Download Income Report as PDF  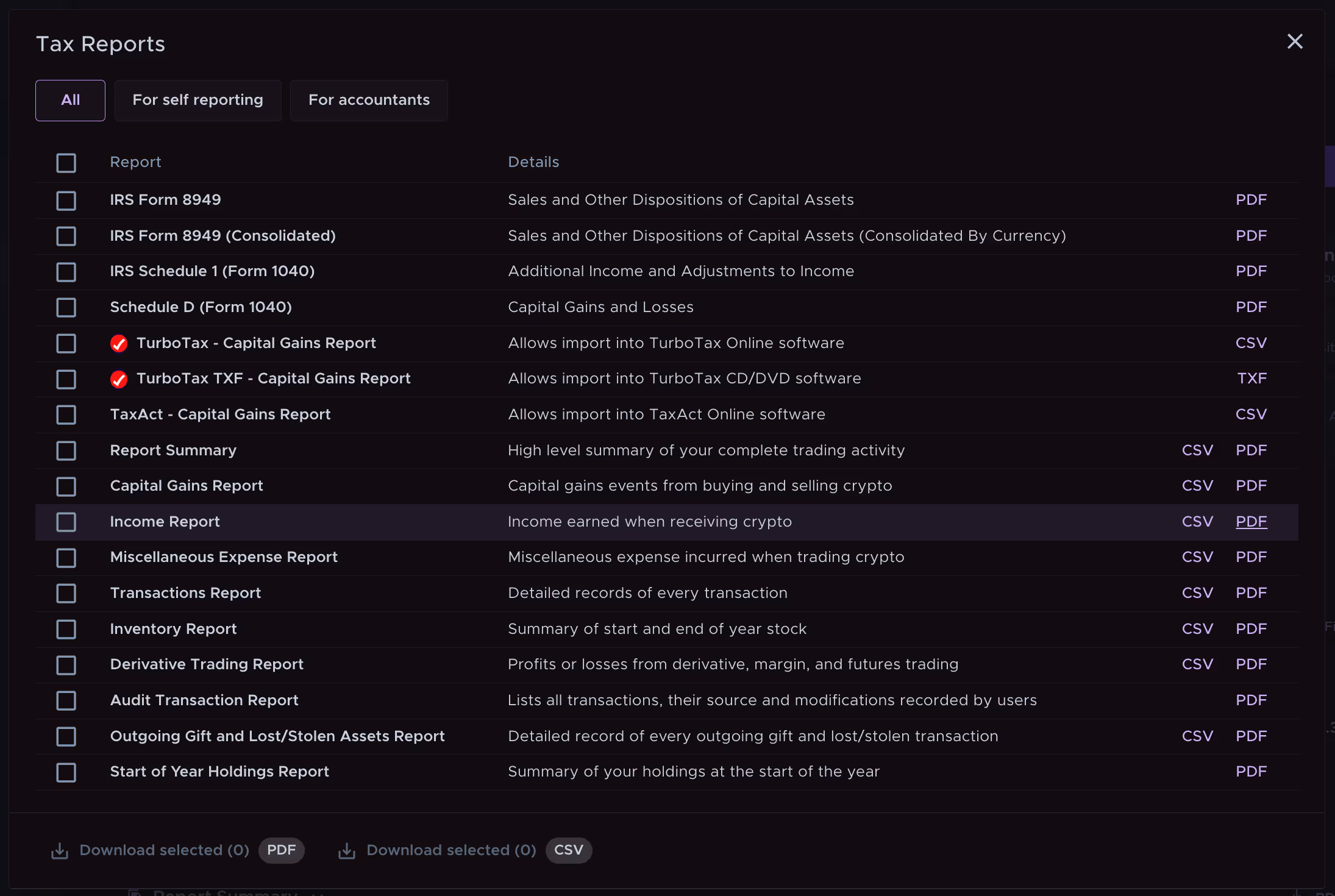1251,522
